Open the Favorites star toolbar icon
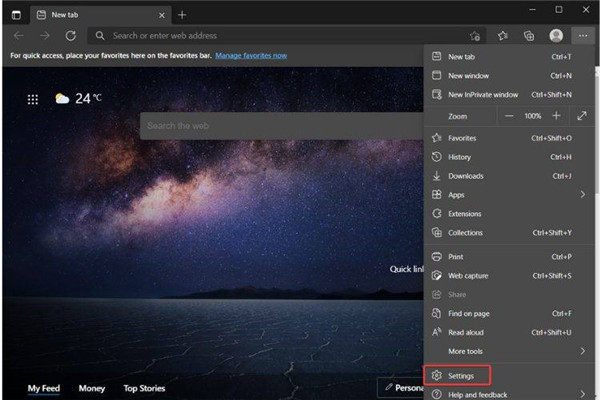 tap(503, 35)
